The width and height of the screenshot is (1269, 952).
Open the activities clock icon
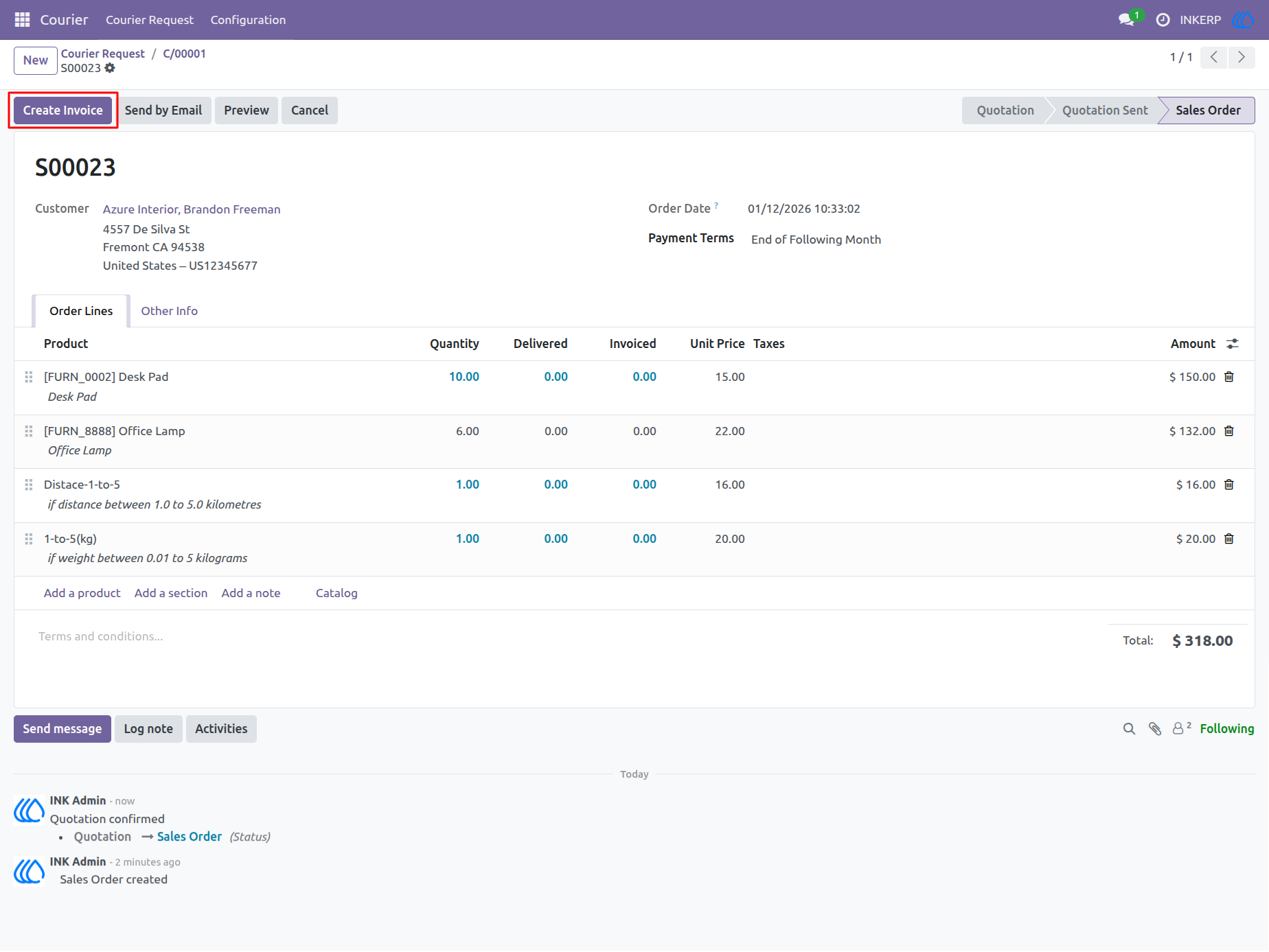(x=1163, y=20)
